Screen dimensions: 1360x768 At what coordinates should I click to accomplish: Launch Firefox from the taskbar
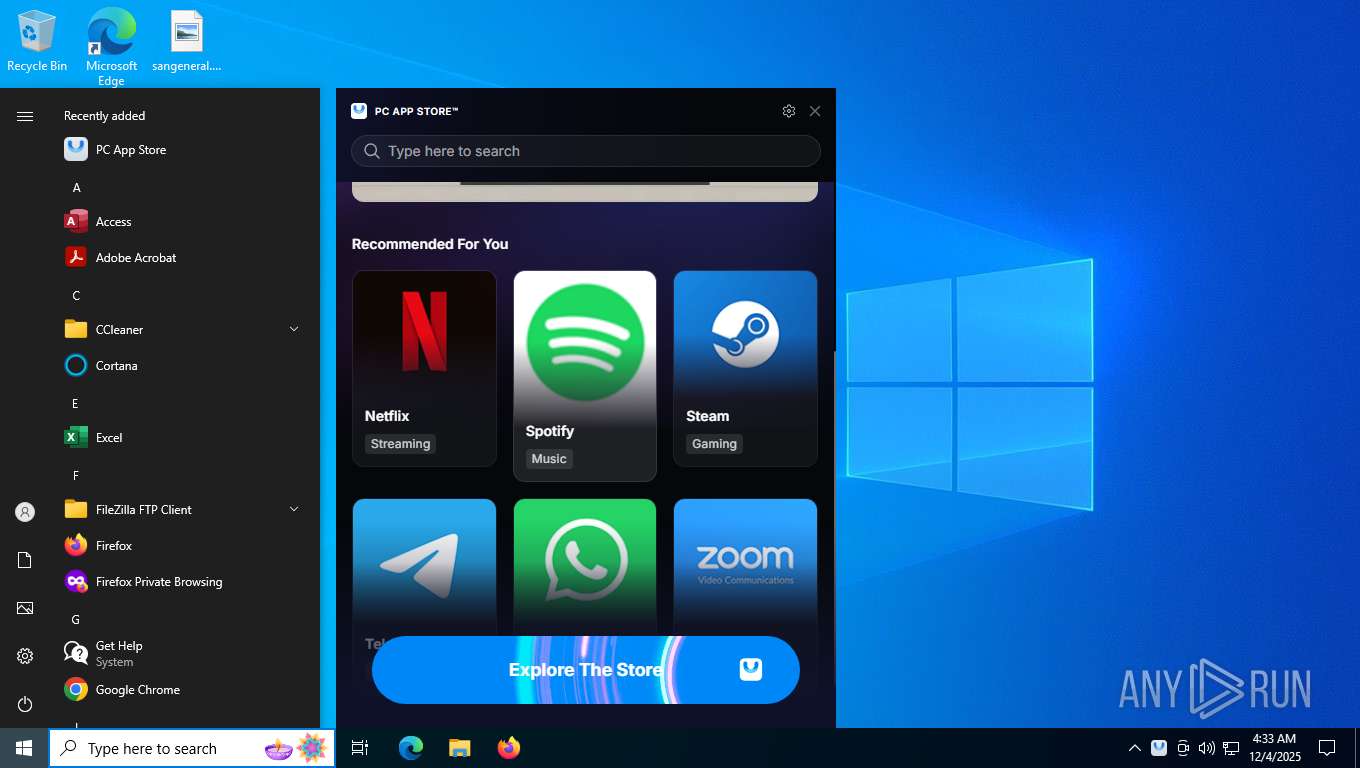(509, 748)
